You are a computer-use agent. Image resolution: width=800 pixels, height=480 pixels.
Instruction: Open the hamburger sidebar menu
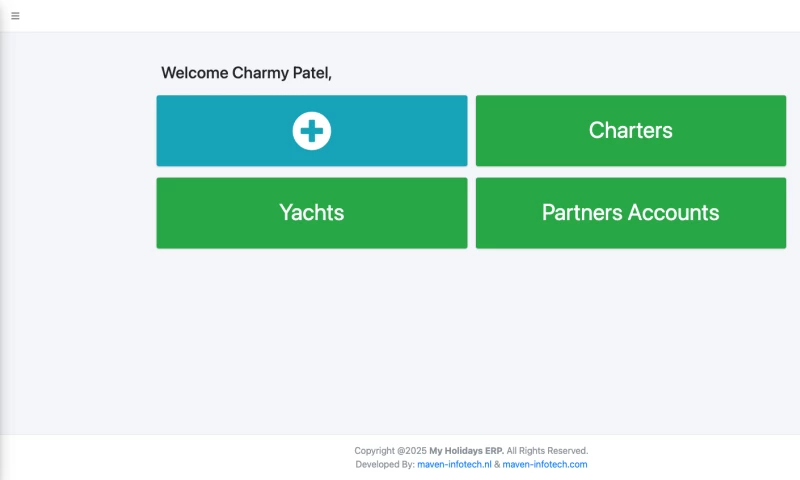tap(15, 16)
